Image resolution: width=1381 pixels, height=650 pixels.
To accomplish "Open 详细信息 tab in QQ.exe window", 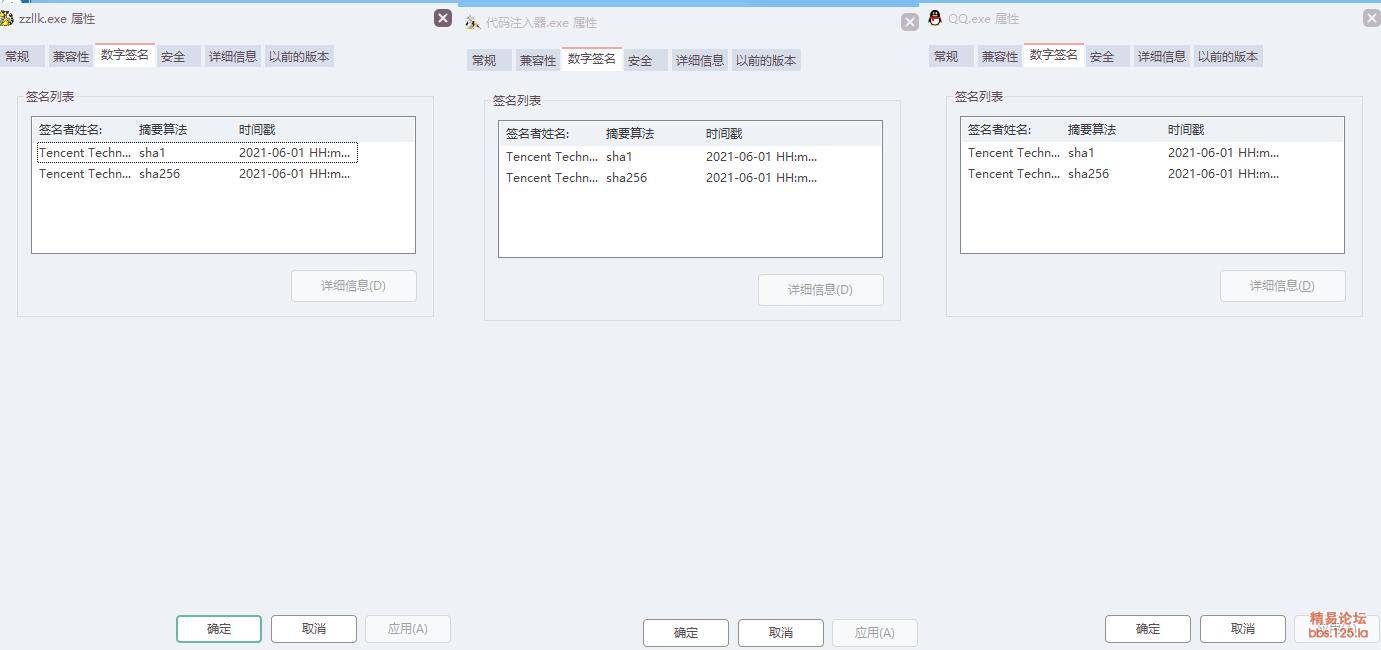I will click(x=1162, y=56).
